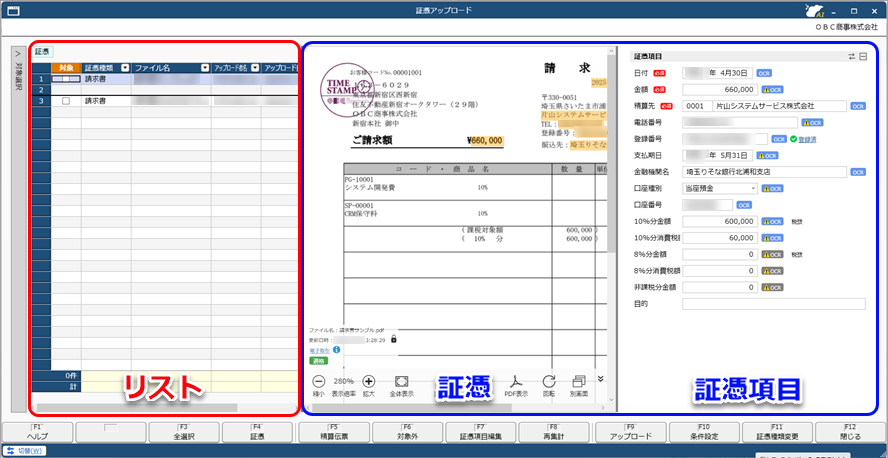Click the OCR badge for 登録番号

pyautogui.click(x=779, y=139)
